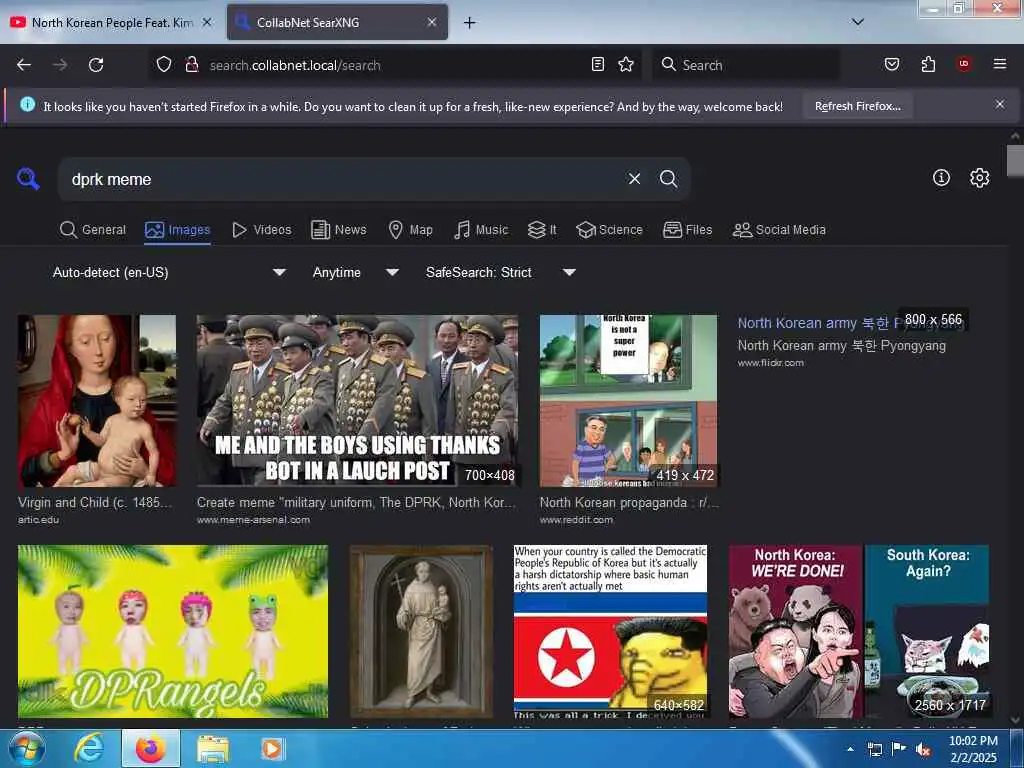
Task: Click the www.meme-arsenal.com source text
Action: 253,520
